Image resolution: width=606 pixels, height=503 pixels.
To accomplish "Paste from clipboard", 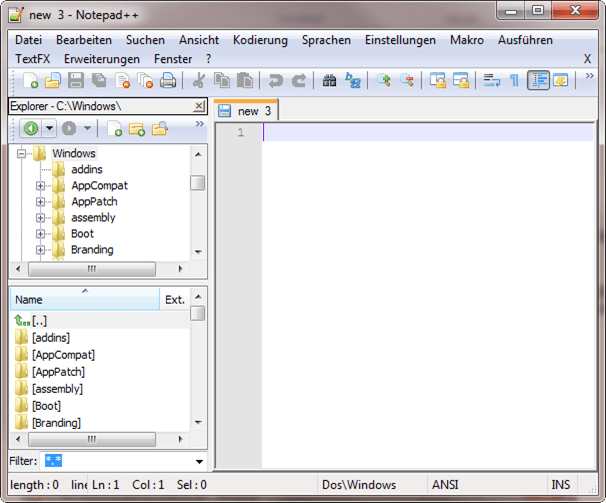I will (245, 80).
